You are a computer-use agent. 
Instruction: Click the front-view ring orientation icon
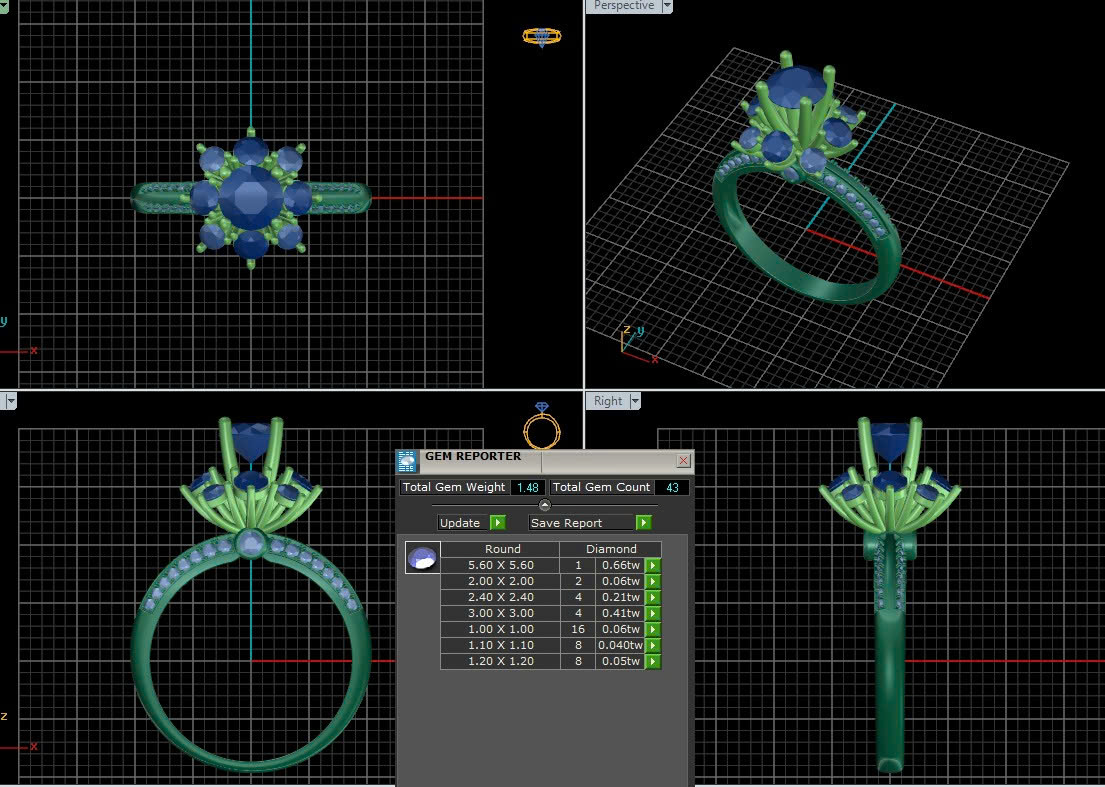click(541, 428)
